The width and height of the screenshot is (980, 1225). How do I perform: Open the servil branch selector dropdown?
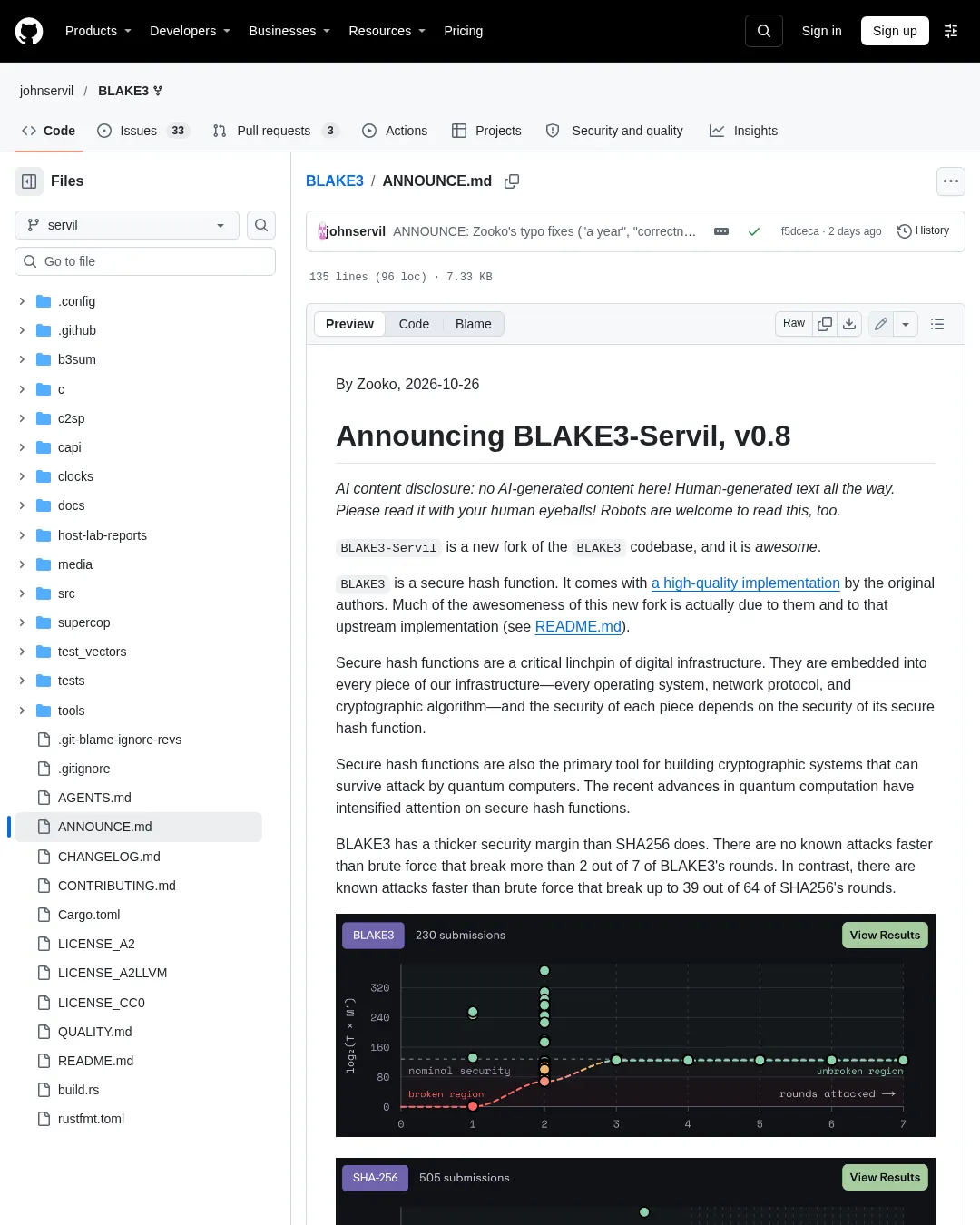127,225
